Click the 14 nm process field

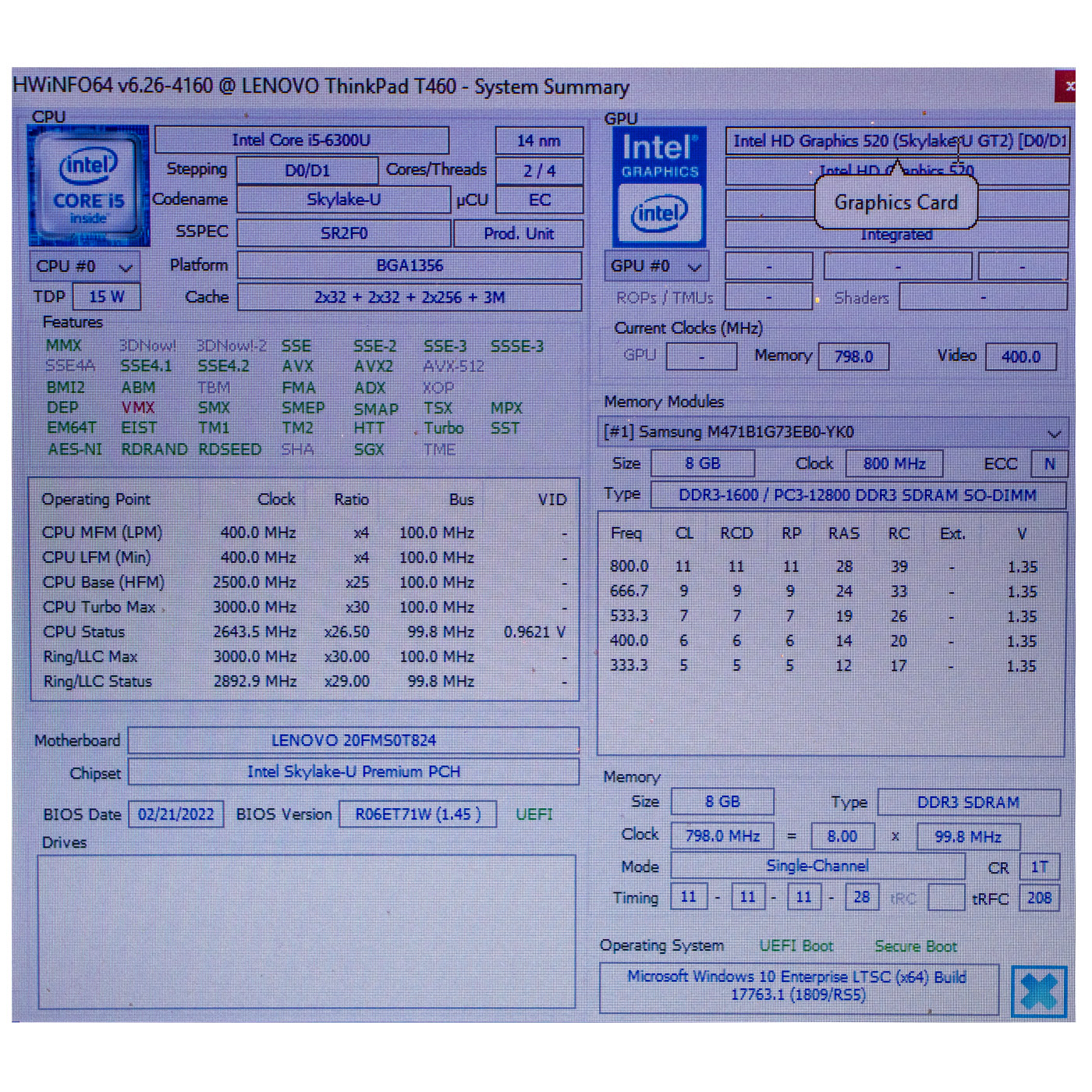tap(539, 141)
